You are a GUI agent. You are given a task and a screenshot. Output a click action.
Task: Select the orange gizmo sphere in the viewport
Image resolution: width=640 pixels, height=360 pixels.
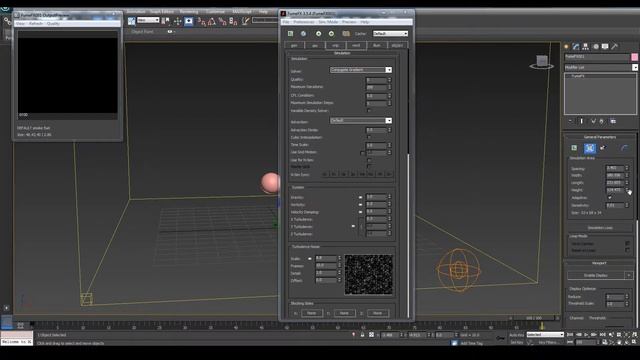point(459,270)
